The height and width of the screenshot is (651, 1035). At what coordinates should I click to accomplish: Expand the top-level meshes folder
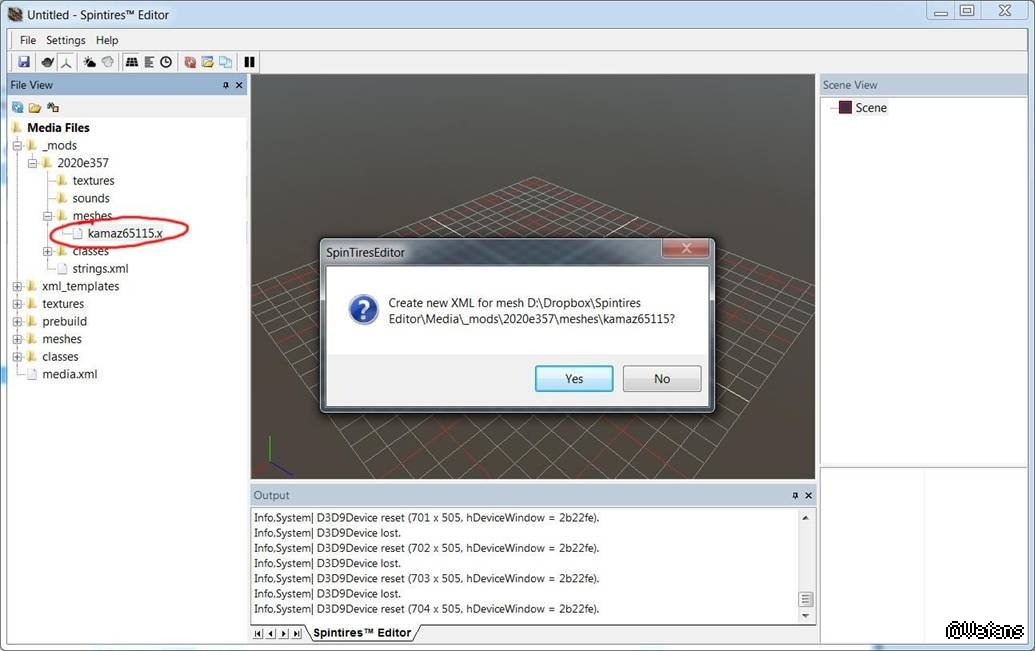[18, 339]
